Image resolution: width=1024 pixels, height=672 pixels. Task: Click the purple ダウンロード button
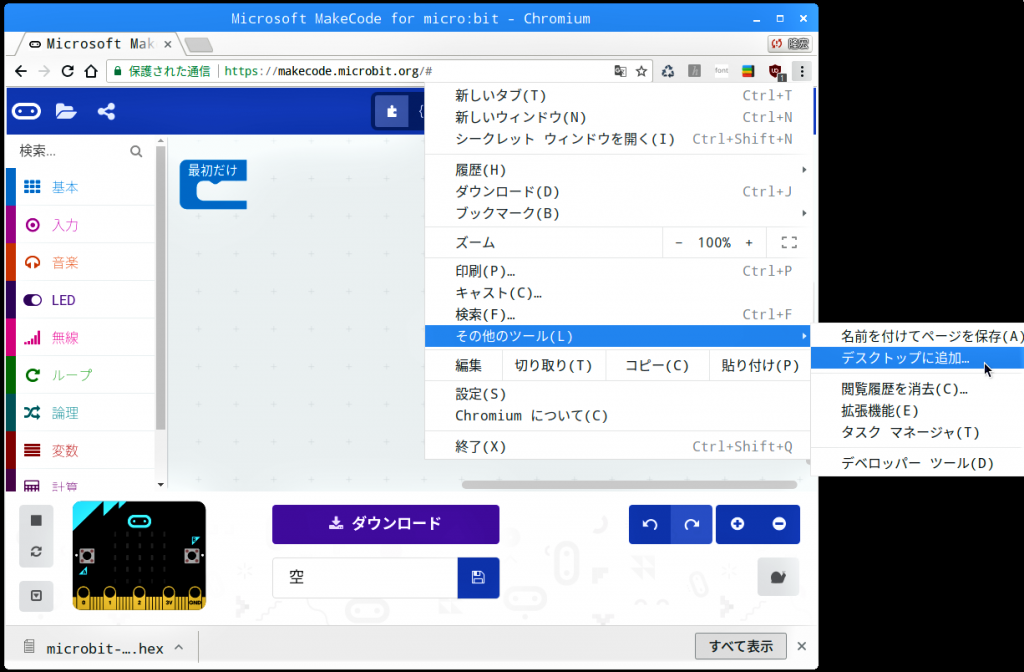pyautogui.click(x=385, y=524)
